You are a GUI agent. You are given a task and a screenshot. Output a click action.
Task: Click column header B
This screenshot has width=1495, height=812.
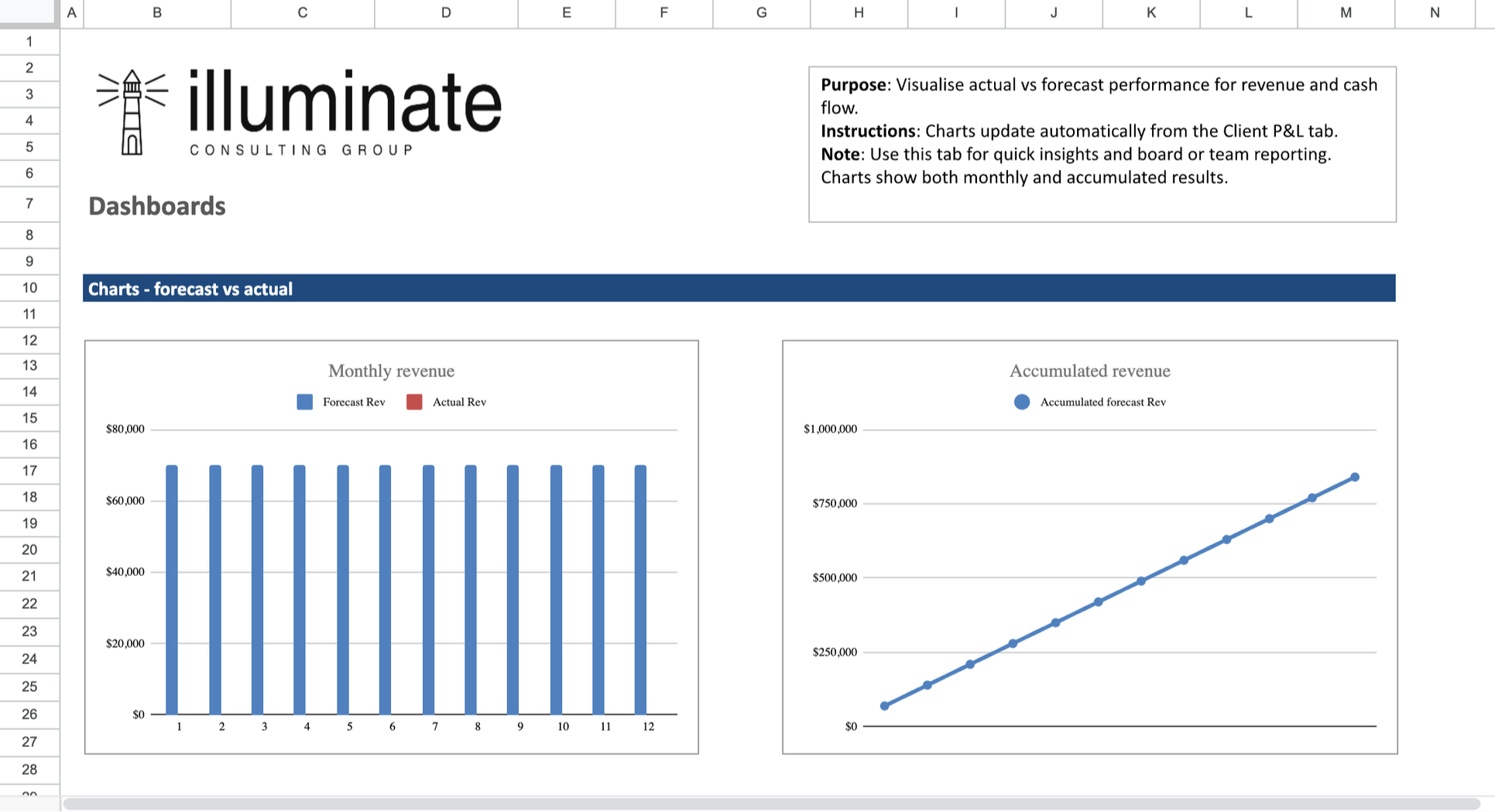[x=156, y=12]
